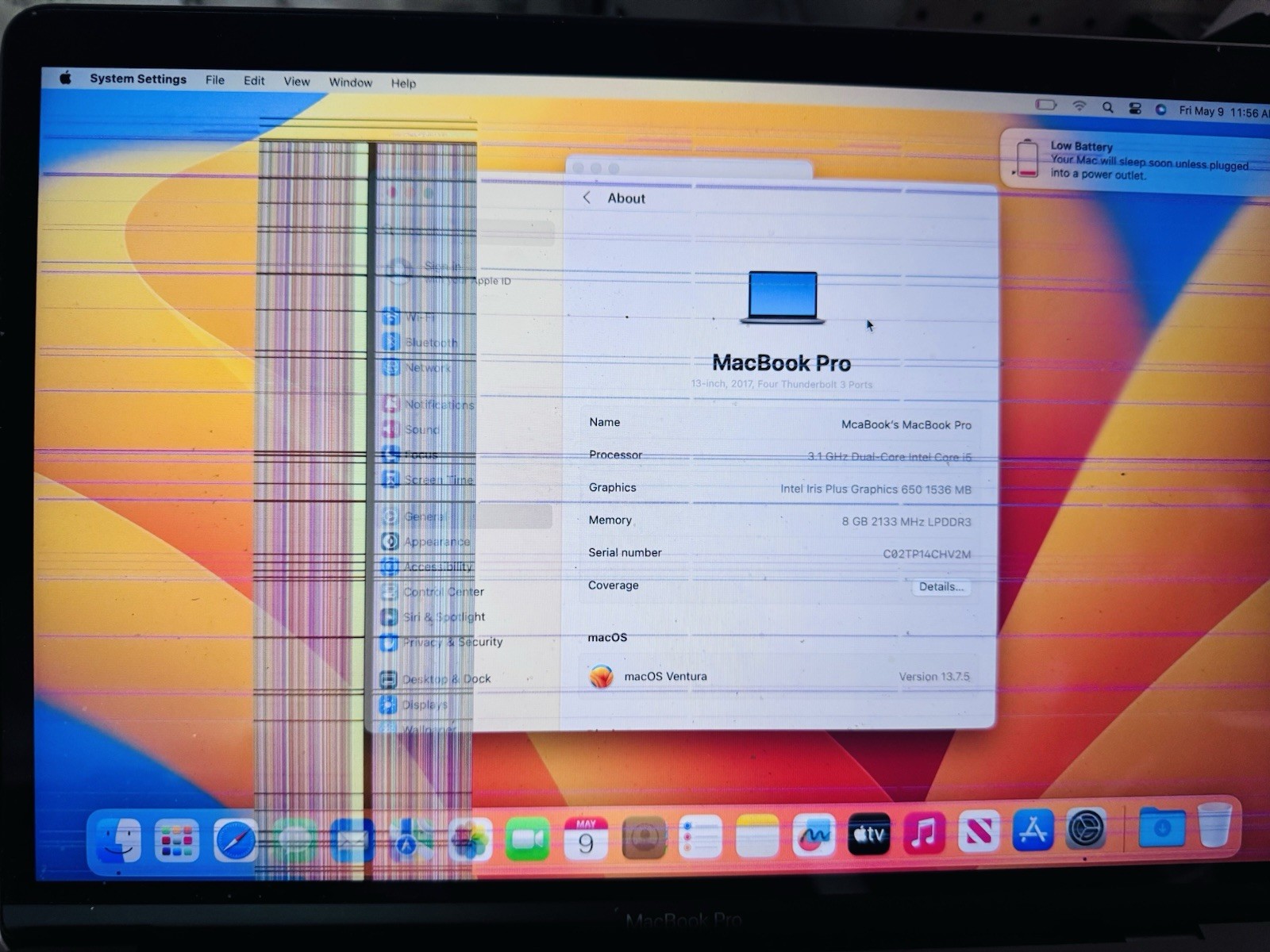Viewport: 1270px width, 952px height.
Task: Click the Low Battery notification banner
Action: (1135, 160)
